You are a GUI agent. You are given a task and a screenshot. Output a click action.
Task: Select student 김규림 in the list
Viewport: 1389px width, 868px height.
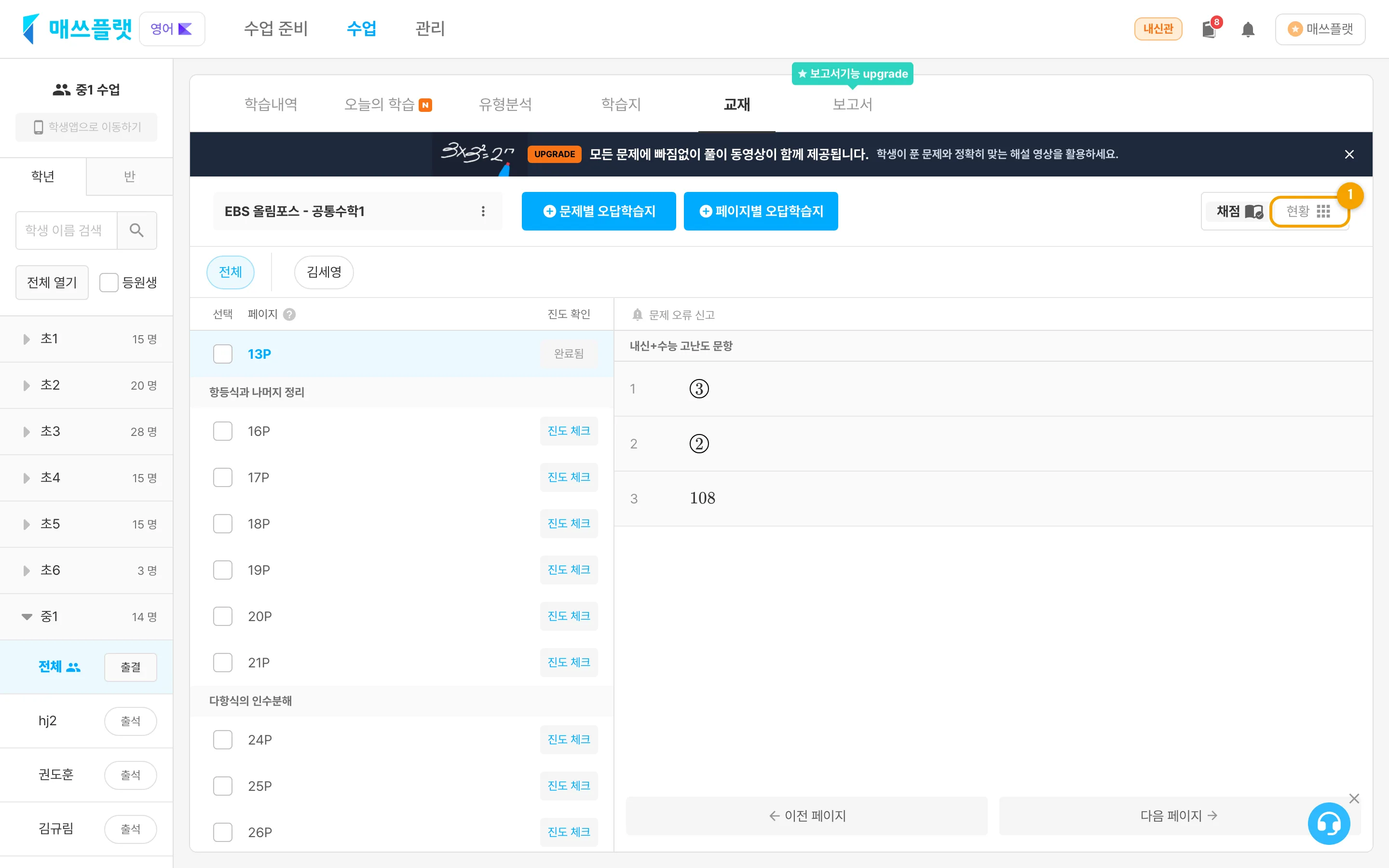(55, 829)
